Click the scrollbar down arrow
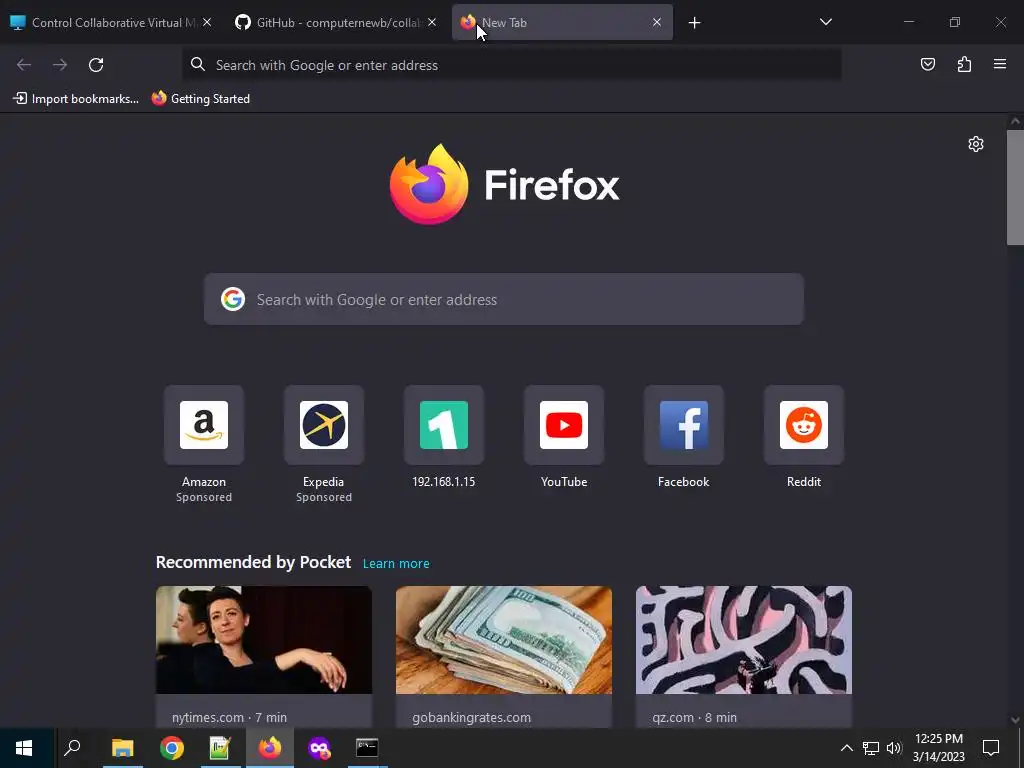Viewport: 1024px width, 768px height. 1015,720
